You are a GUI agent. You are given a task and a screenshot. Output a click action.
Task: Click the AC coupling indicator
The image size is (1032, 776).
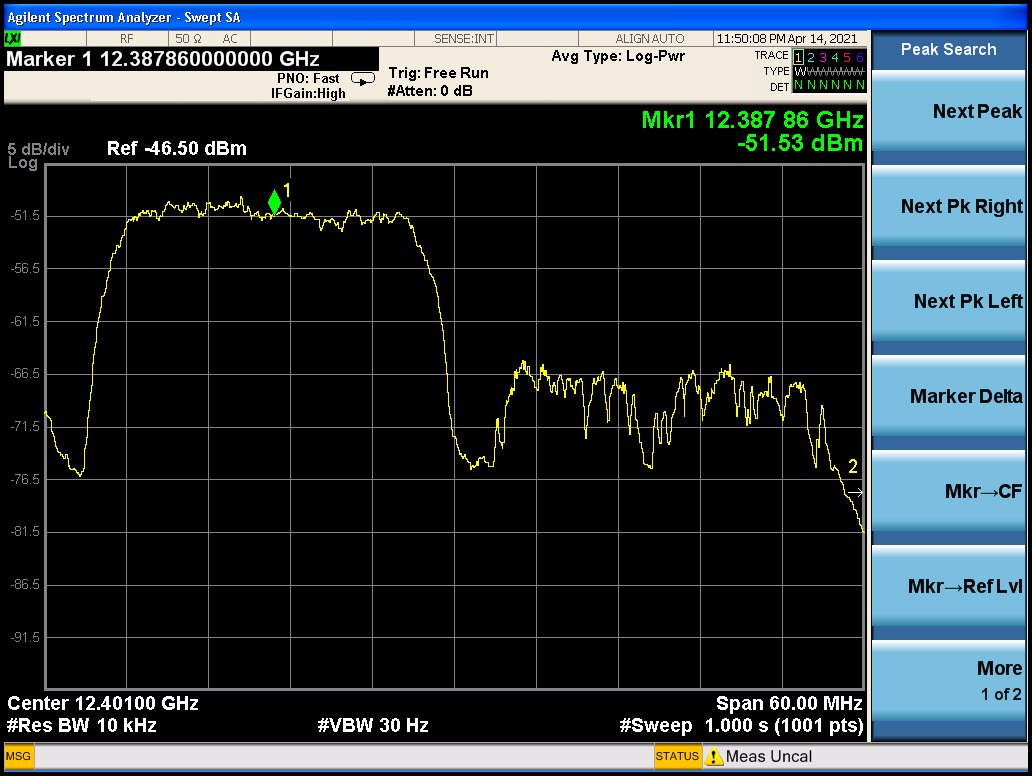coord(230,39)
